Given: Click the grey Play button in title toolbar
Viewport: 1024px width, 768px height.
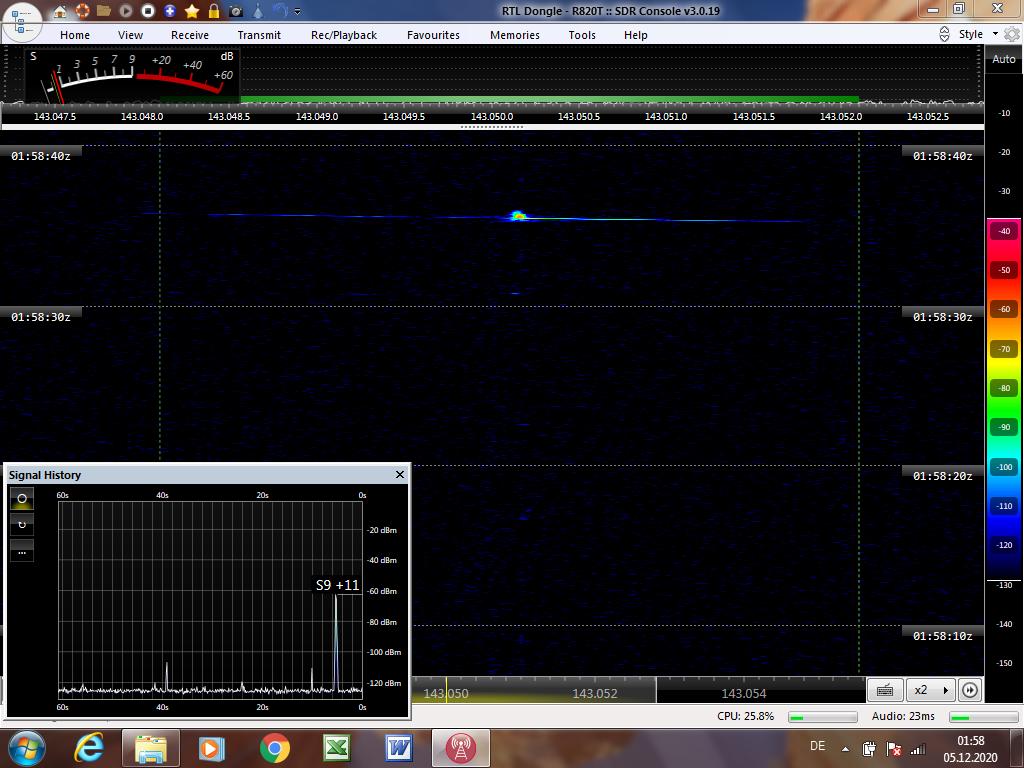Looking at the screenshot, I should (x=125, y=10).
